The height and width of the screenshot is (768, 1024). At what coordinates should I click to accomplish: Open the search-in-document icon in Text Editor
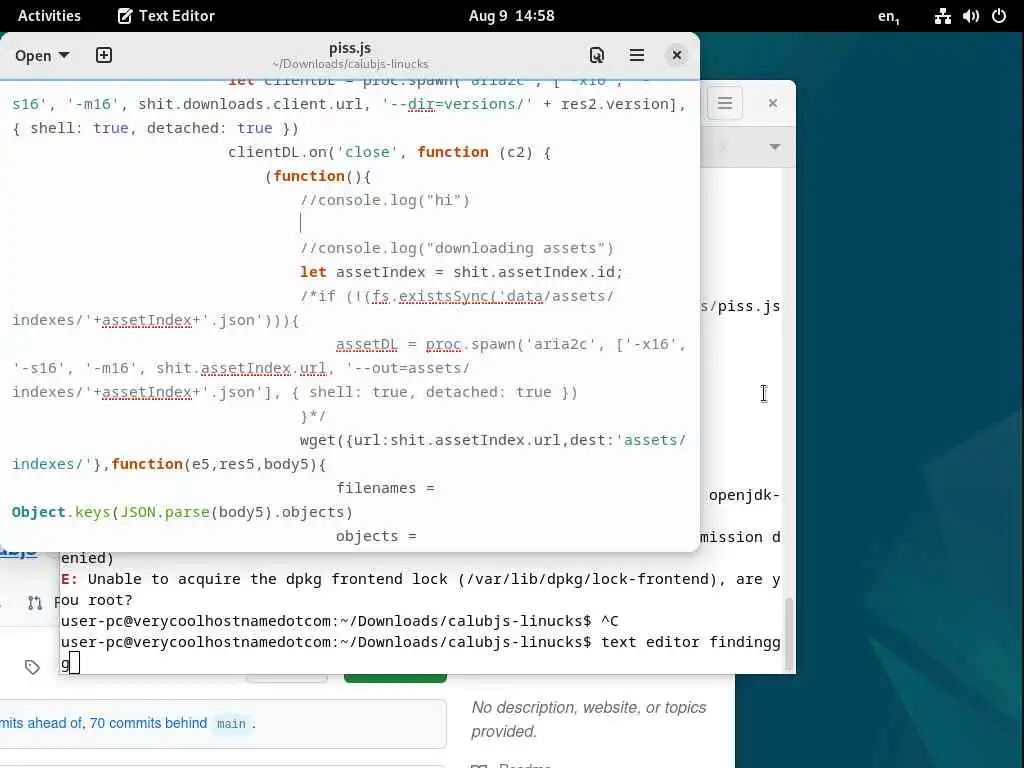click(596, 55)
